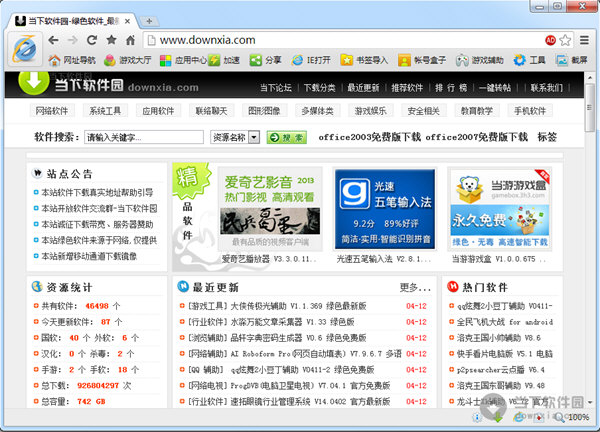Open 工具 gear toolbar item

[529, 60]
